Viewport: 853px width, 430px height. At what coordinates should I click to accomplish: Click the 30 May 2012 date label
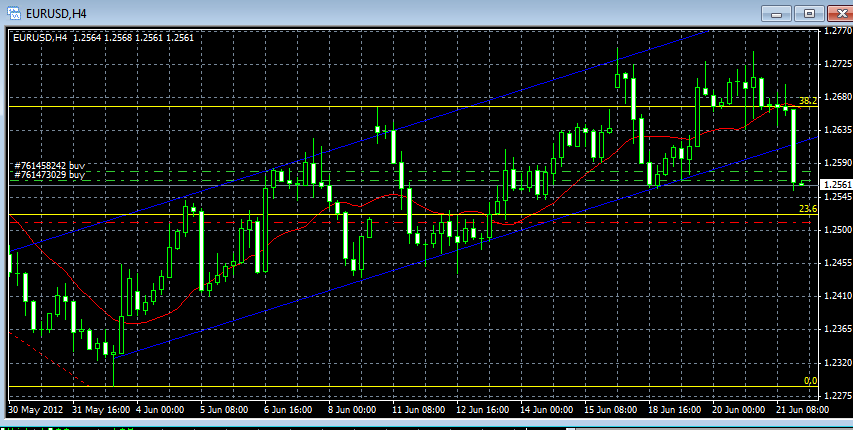(x=36, y=409)
